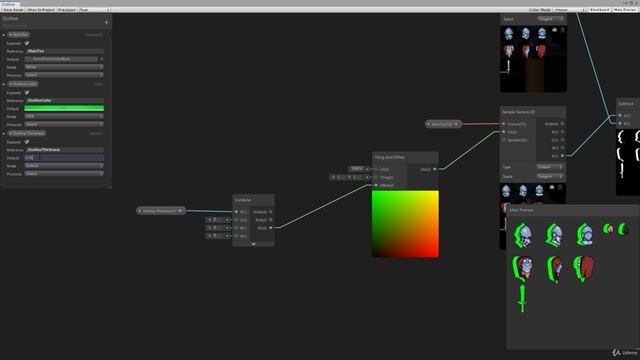640x360 pixels.
Task: Open Outline Color Mode dropdown
Action: 64,116
